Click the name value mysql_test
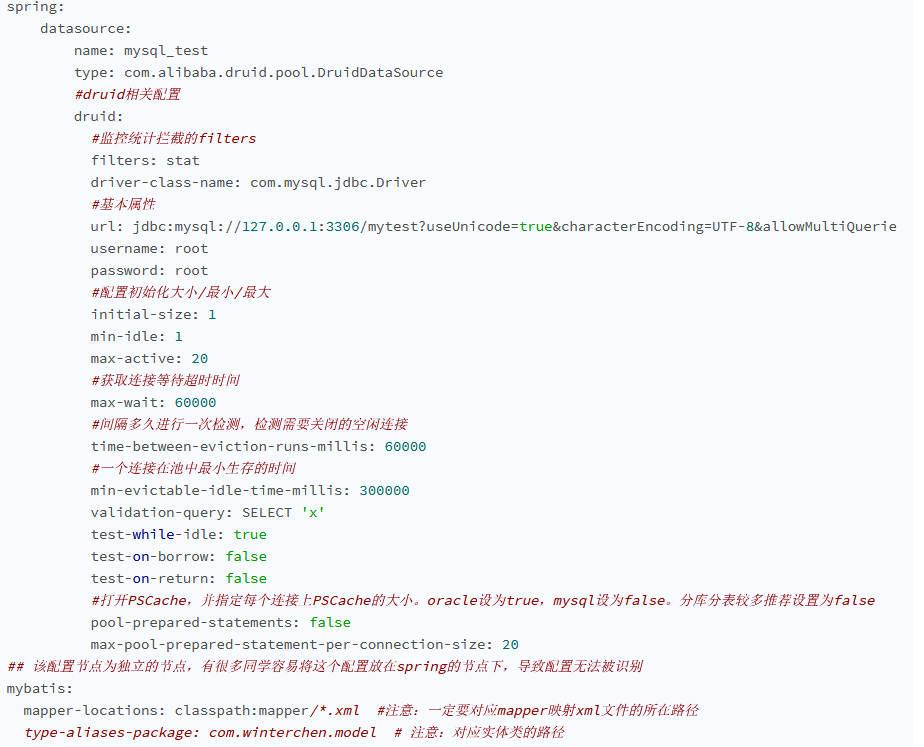This screenshot has height=747, width=924. 166,50
